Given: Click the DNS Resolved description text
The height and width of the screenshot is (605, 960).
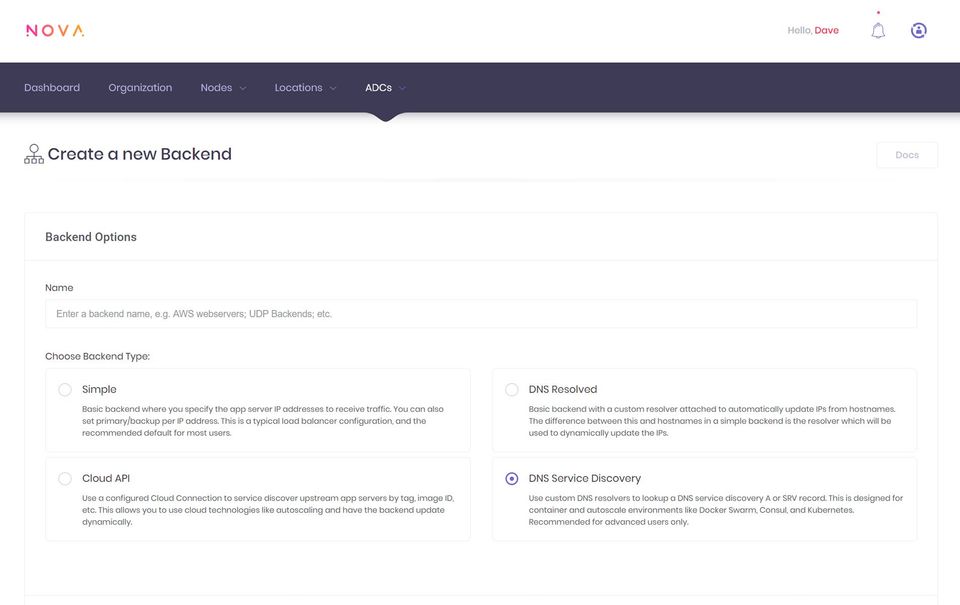Looking at the screenshot, I should [711, 421].
